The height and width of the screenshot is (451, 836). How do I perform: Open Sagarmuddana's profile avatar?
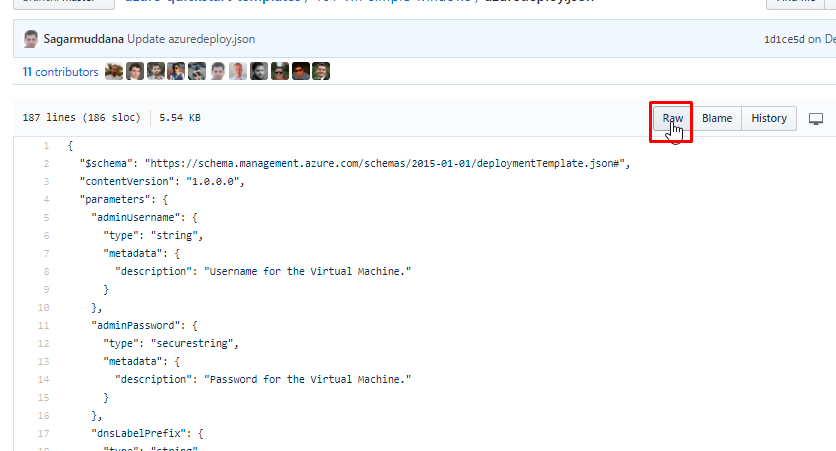31,39
